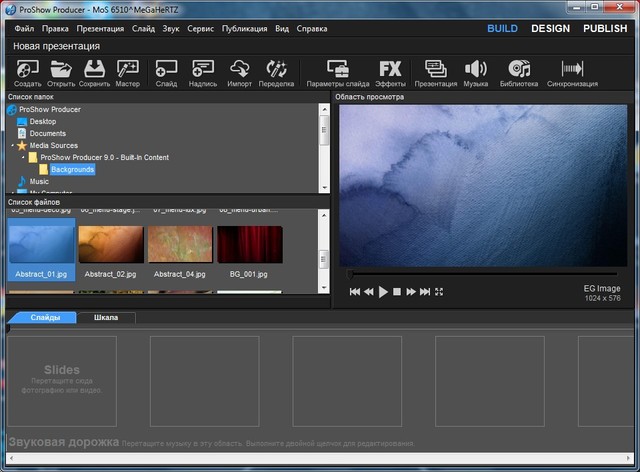
Task: Click the Синхронизация toolbar icon
Action: (x=572, y=70)
